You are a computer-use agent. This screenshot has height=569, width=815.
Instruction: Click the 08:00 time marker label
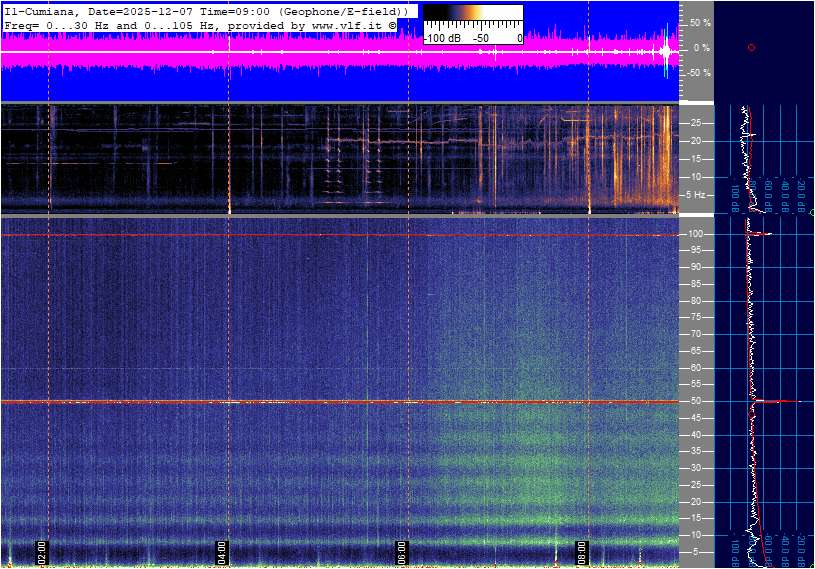(x=582, y=551)
